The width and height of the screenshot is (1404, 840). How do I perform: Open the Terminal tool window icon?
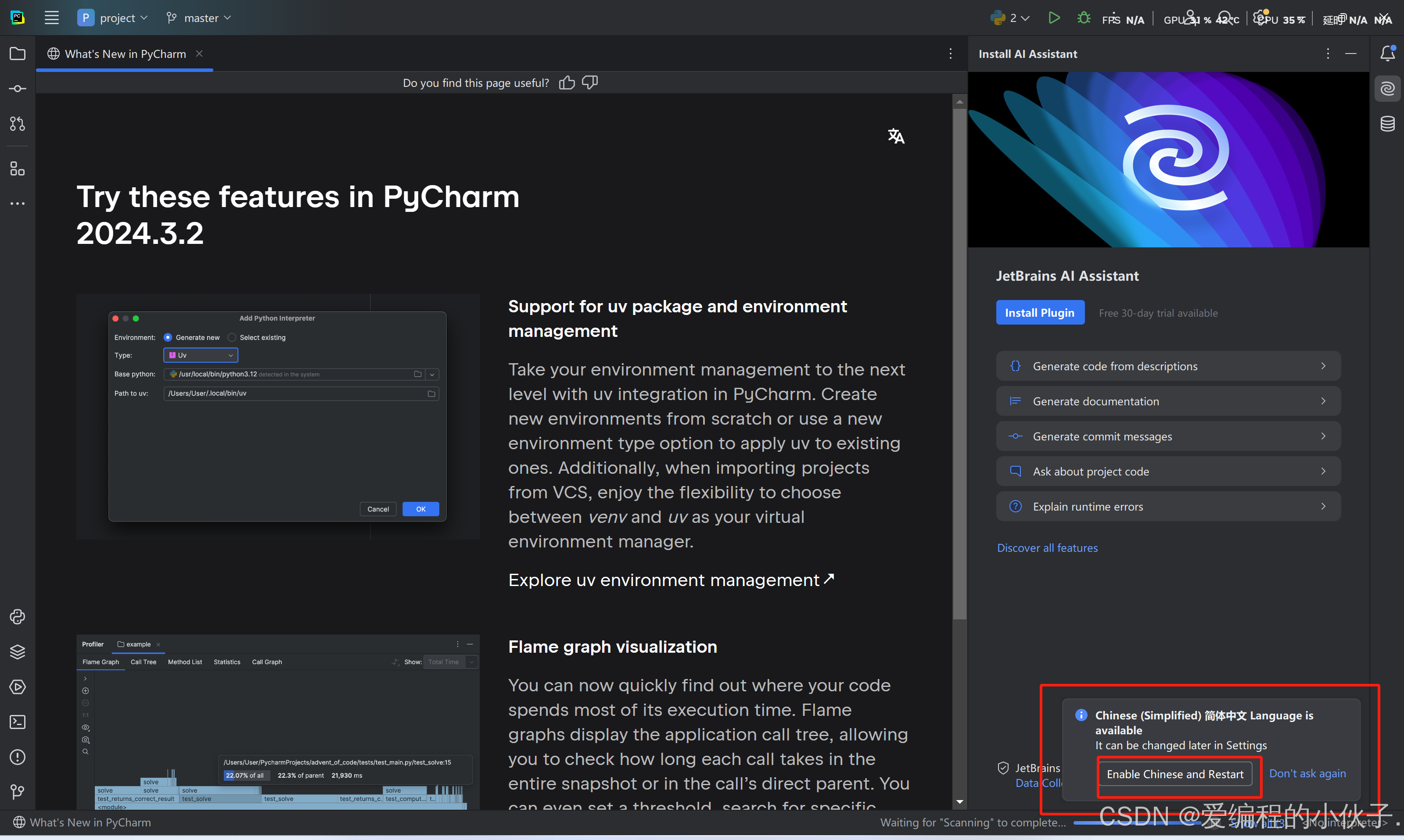[18, 722]
